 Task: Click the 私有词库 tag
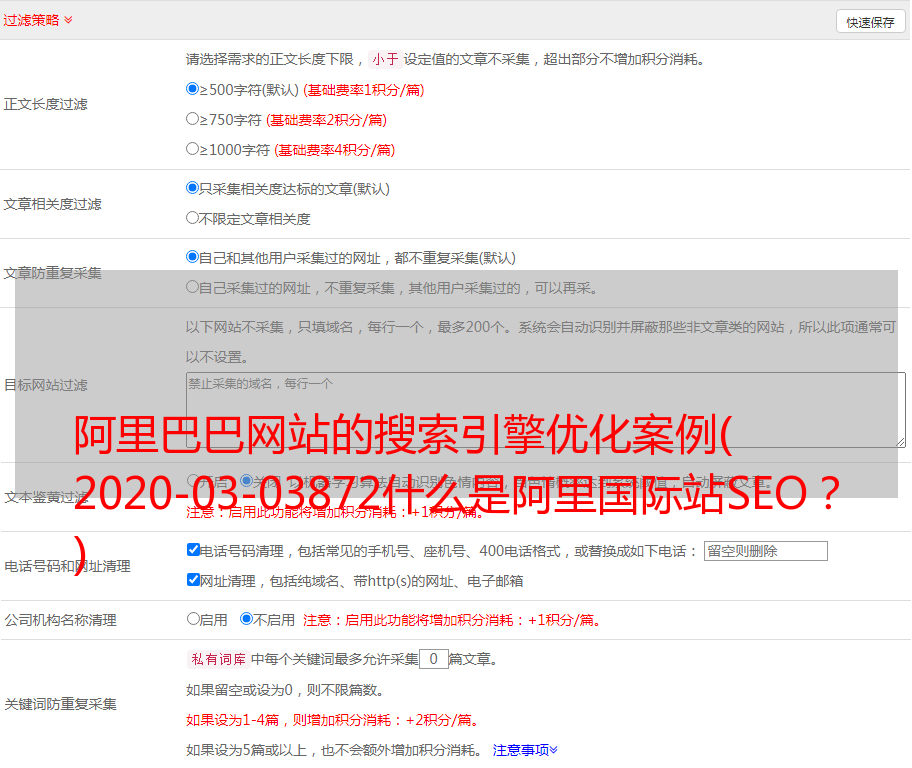pos(218,659)
